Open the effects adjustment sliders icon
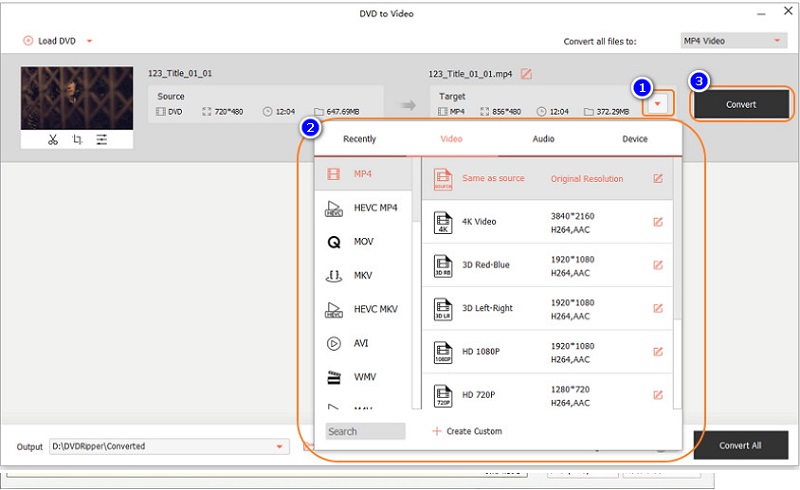This screenshot has width=800, height=490. 101,140
